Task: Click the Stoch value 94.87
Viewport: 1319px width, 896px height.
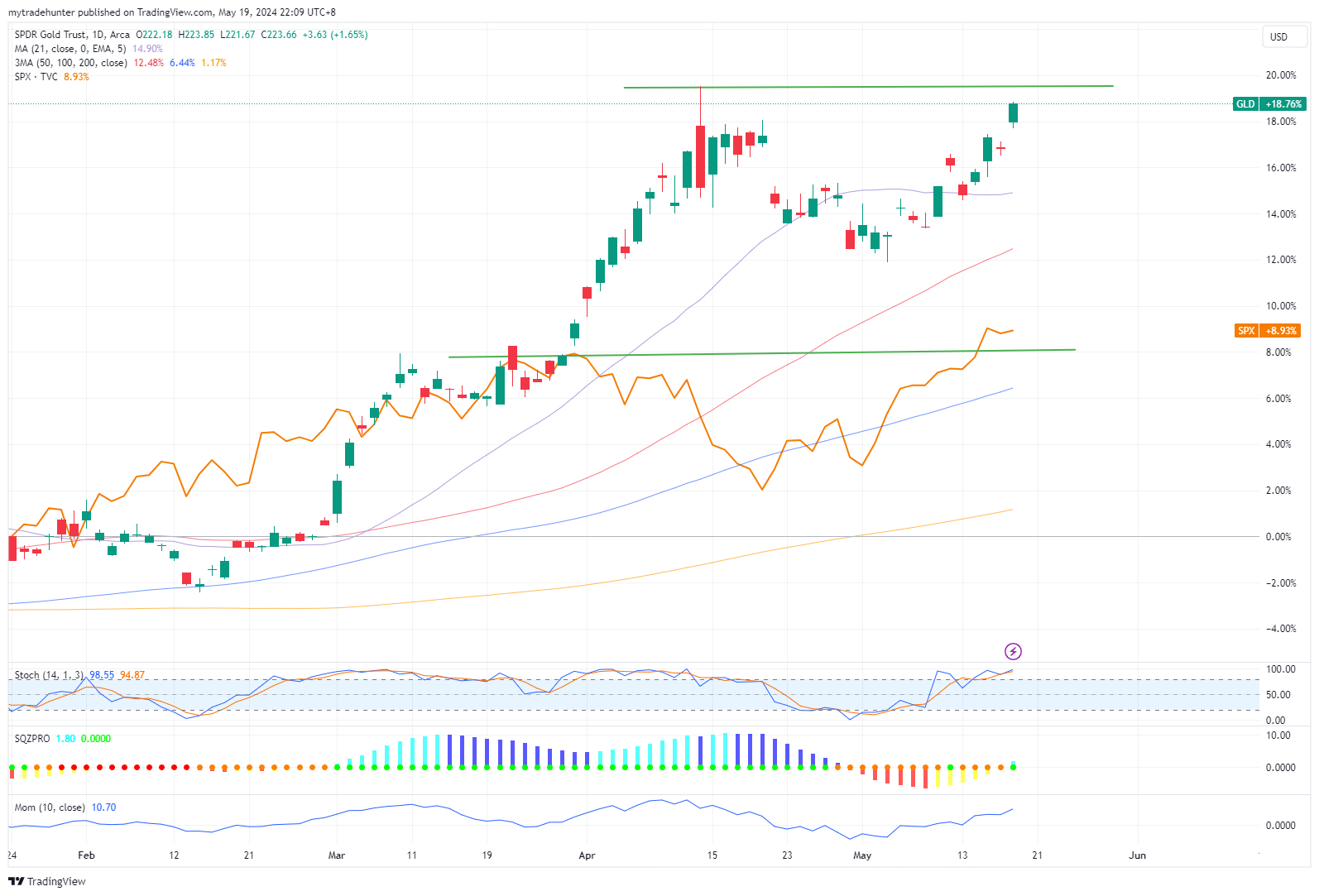Action: pyautogui.click(x=132, y=675)
